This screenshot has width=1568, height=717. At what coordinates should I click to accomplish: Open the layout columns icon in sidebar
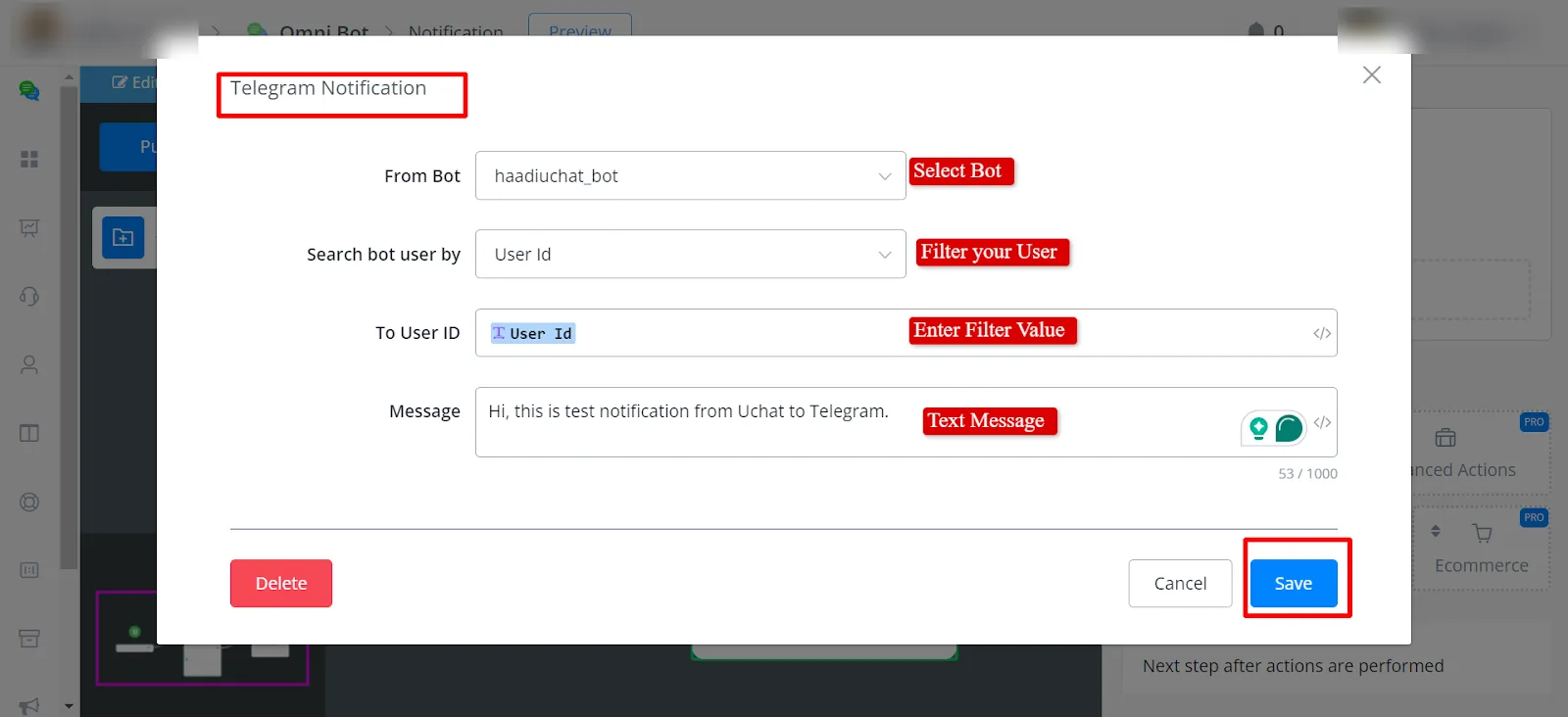tap(29, 433)
